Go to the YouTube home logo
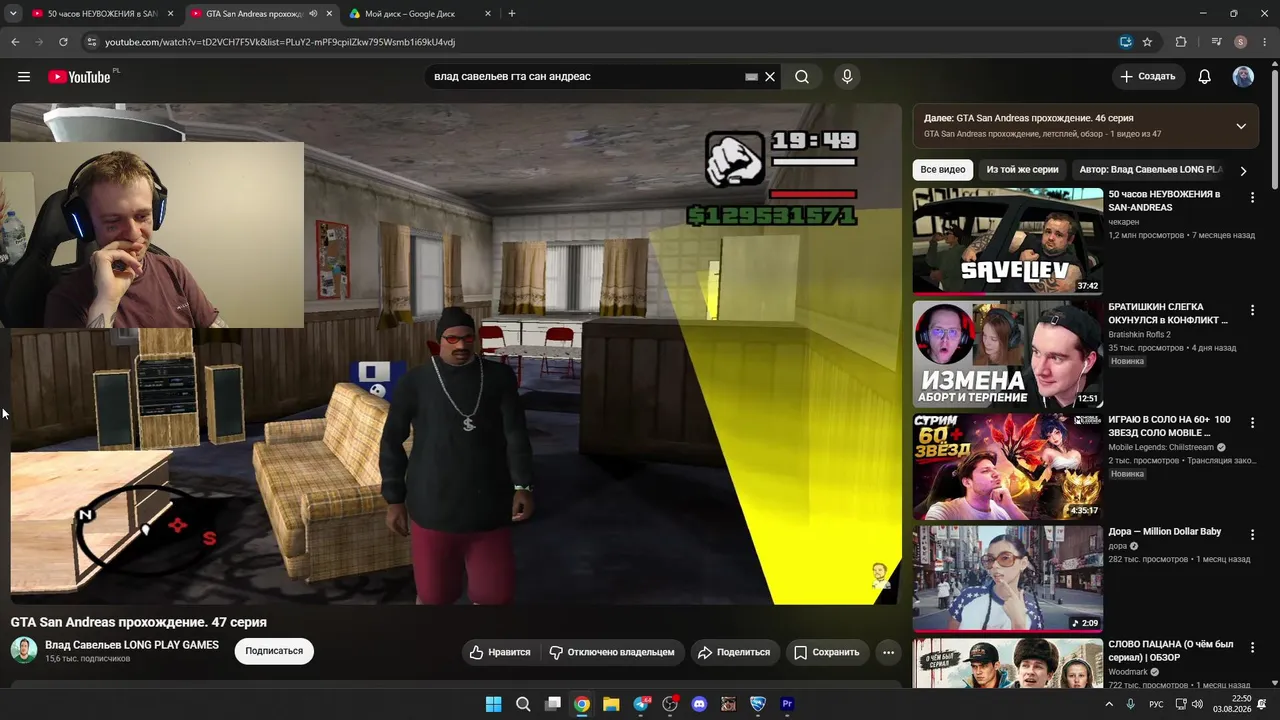 click(79, 77)
